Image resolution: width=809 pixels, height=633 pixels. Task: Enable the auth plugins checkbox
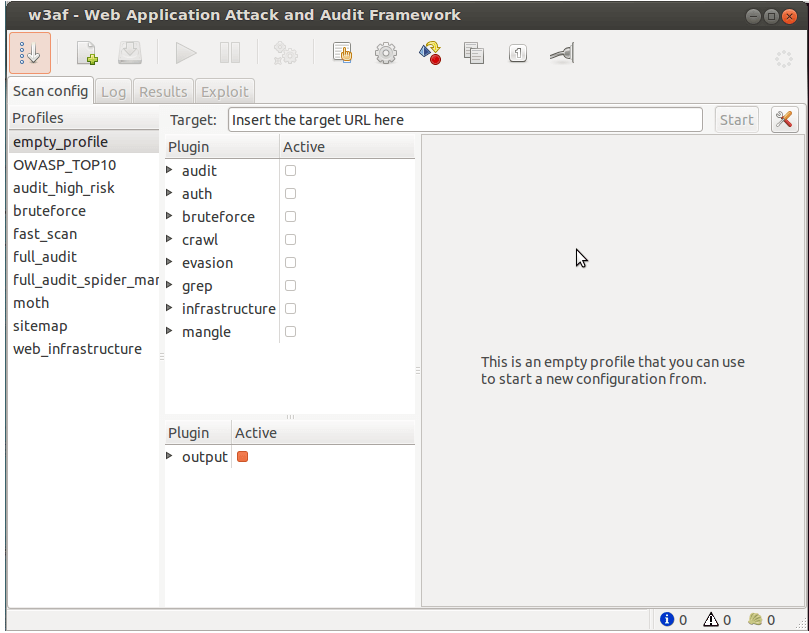pyautogui.click(x=290, y=193)
